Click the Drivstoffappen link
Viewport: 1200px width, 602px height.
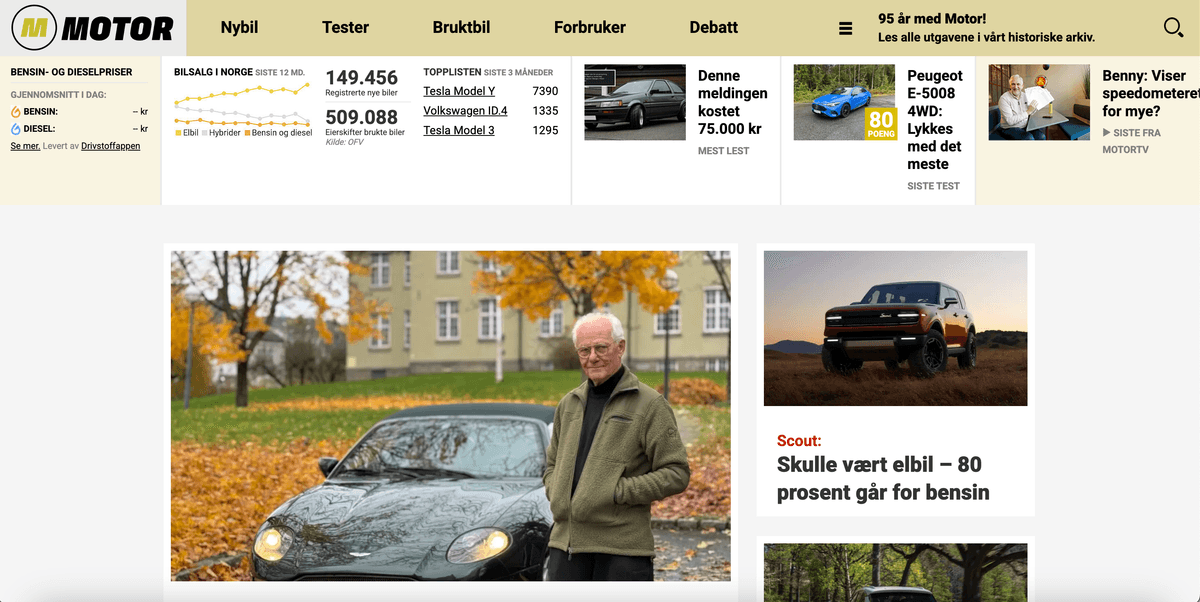click(111, 146)
